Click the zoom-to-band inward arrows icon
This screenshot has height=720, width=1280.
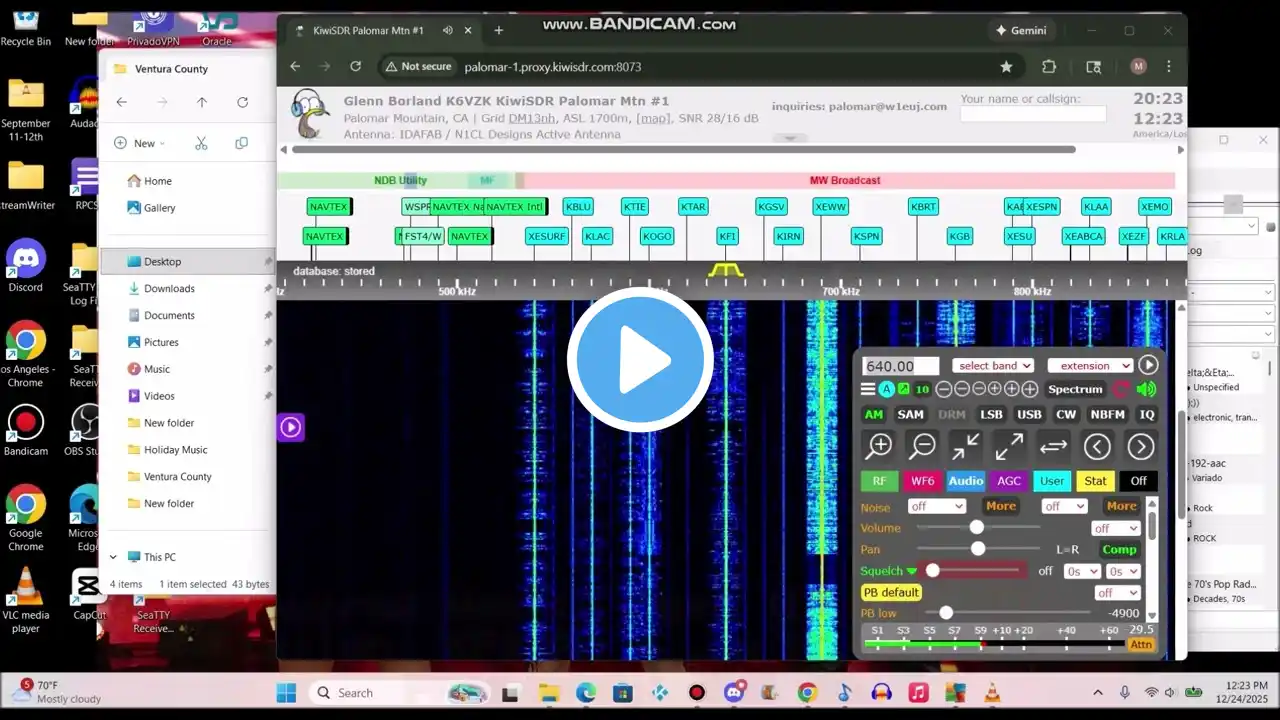tap(965, 446)
